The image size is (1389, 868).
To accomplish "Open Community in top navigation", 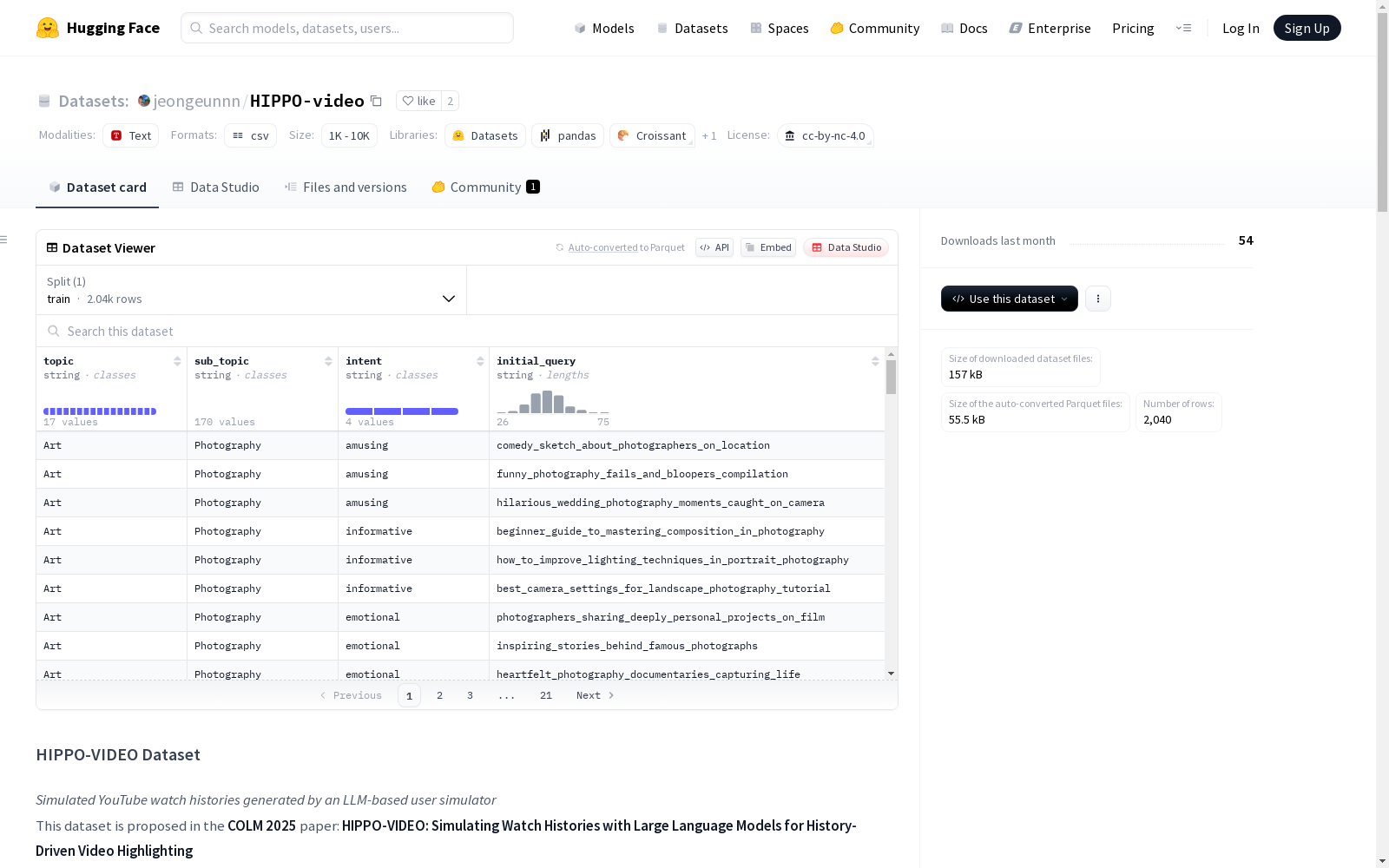I will tap(875, 28).
